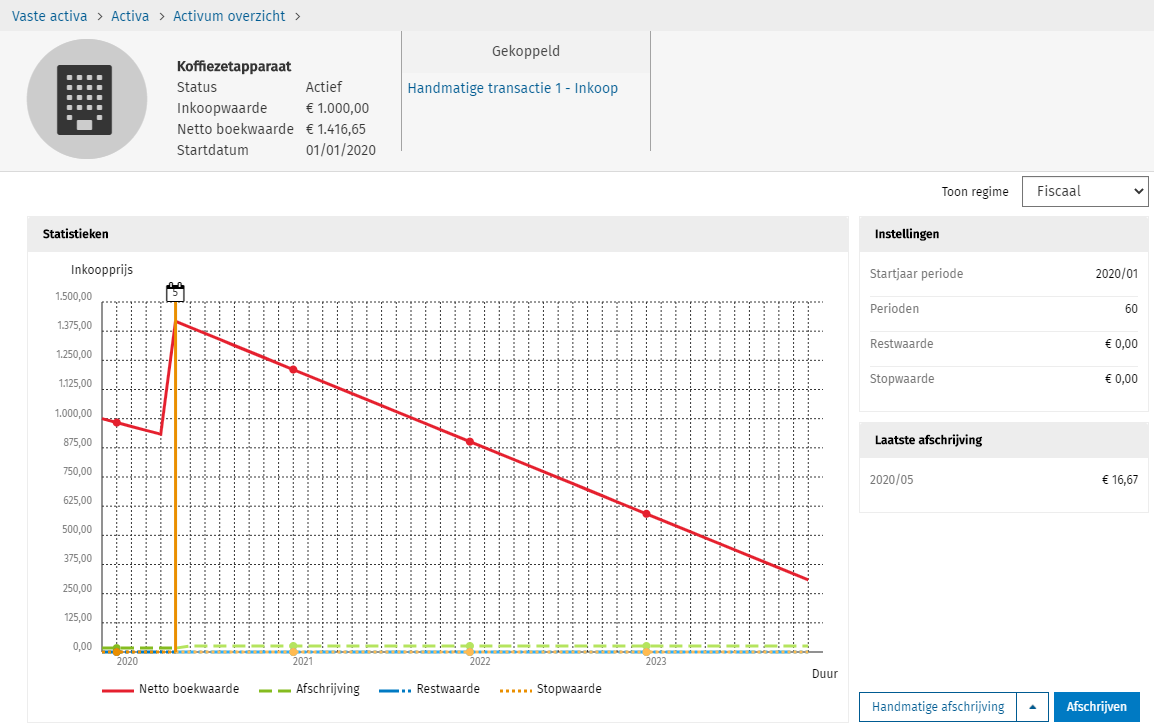The width and height of the screenshot is (1154, 727).
Task: Click the Laatste afschrijving 2020/05 entry
Action: coord(1003,480)
